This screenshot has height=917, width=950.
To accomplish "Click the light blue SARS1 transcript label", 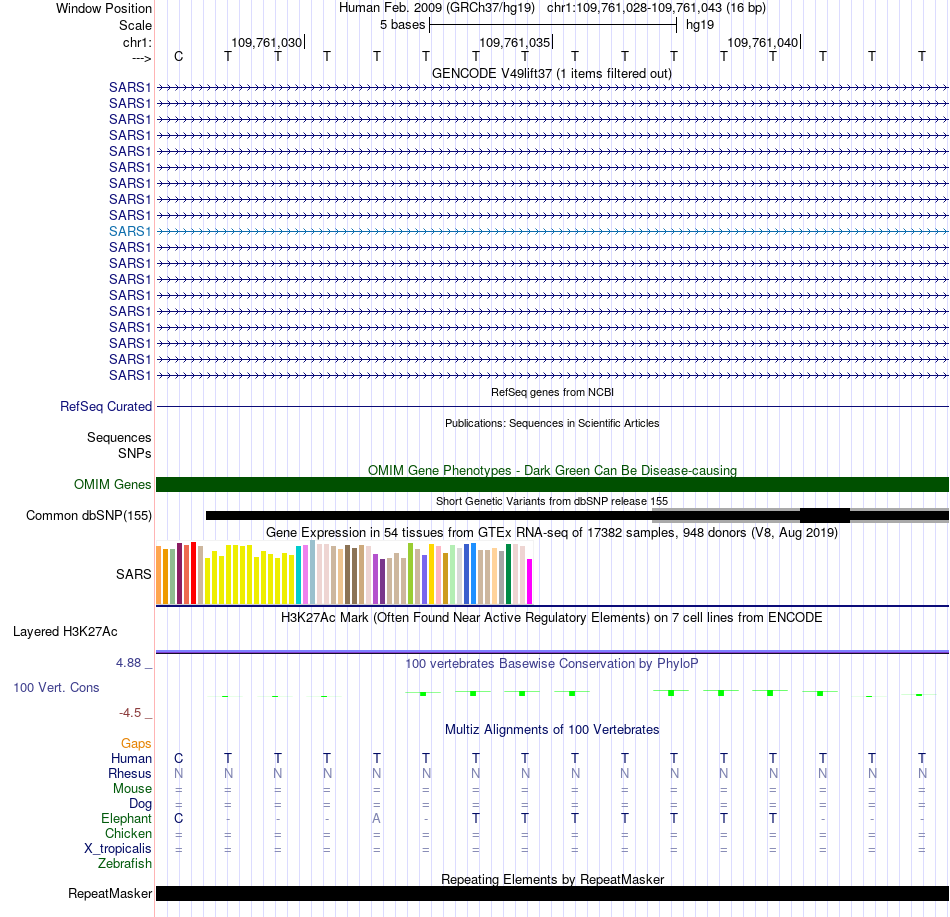I will pyautogui.click(x=130, y=231).
